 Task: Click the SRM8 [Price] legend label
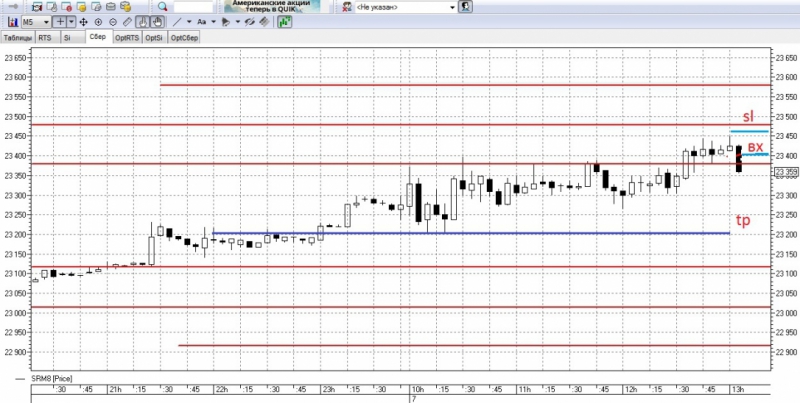tap(52, 379)
